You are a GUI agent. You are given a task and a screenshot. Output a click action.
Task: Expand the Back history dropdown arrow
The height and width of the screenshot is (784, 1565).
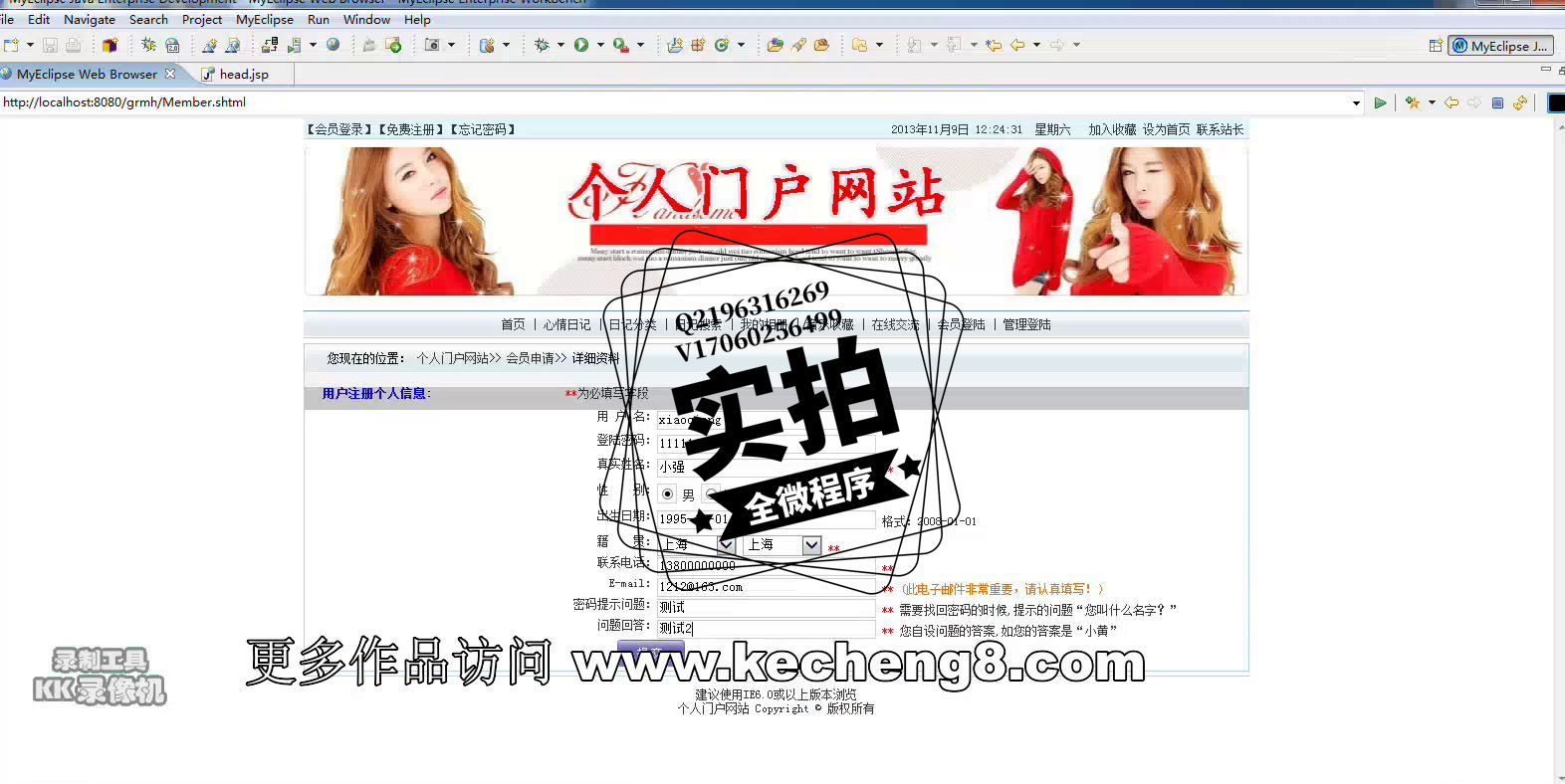tap(1036, 45)
